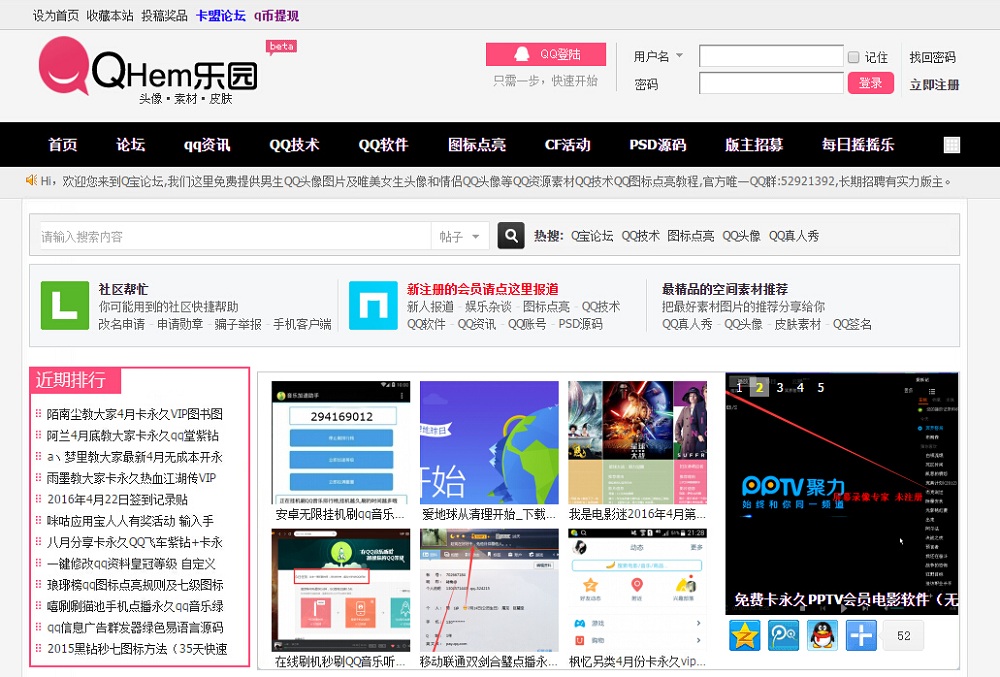The height and width of the screenshot is (677, 1000).
Task: Open the 新人报道 link
Action: pos(430,307)
